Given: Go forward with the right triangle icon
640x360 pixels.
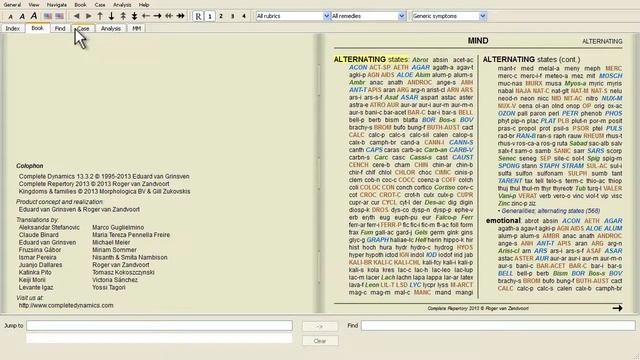Looking at the screenshot, I should [x=88, y=16].
